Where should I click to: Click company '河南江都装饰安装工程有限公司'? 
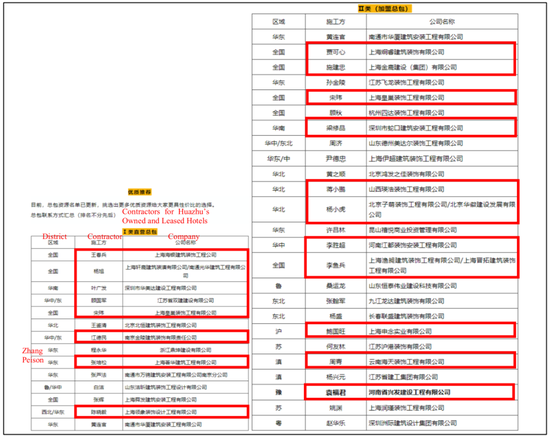pos(413,245)
